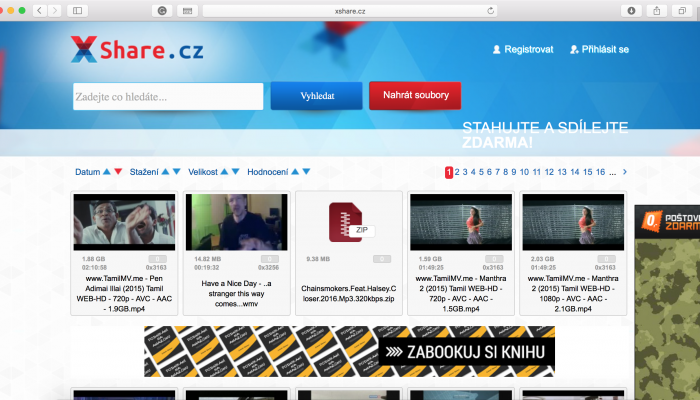
Task: Sort by Datum descending (red down arrow)
Action: pyautogui.click(x=118, y=172)
